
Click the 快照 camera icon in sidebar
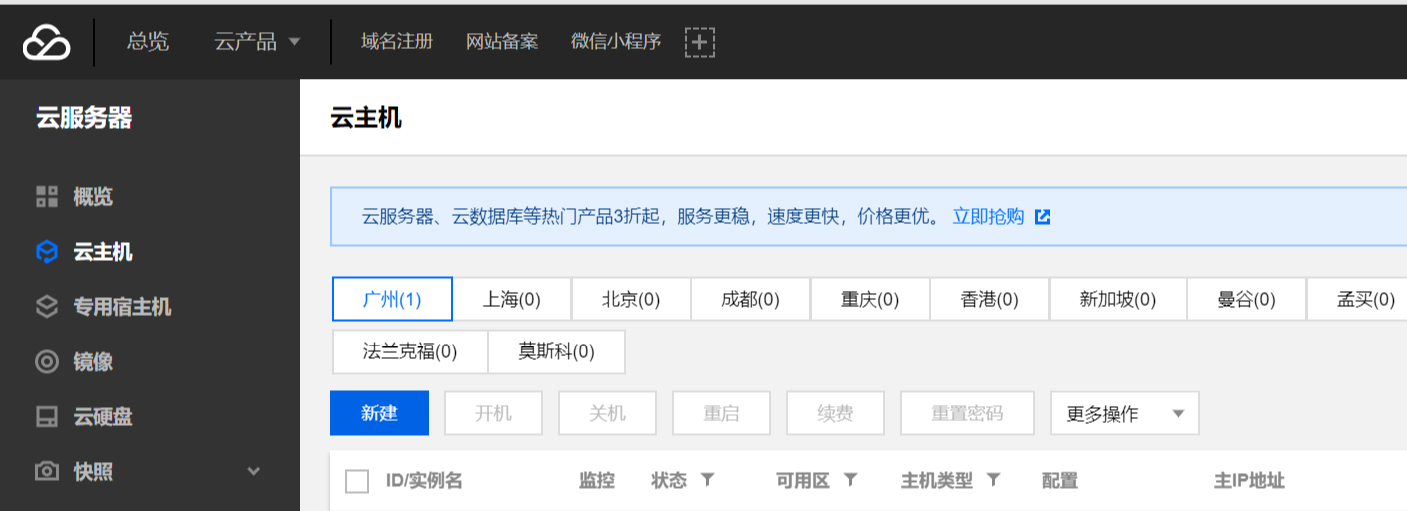(x=47, y=471)
